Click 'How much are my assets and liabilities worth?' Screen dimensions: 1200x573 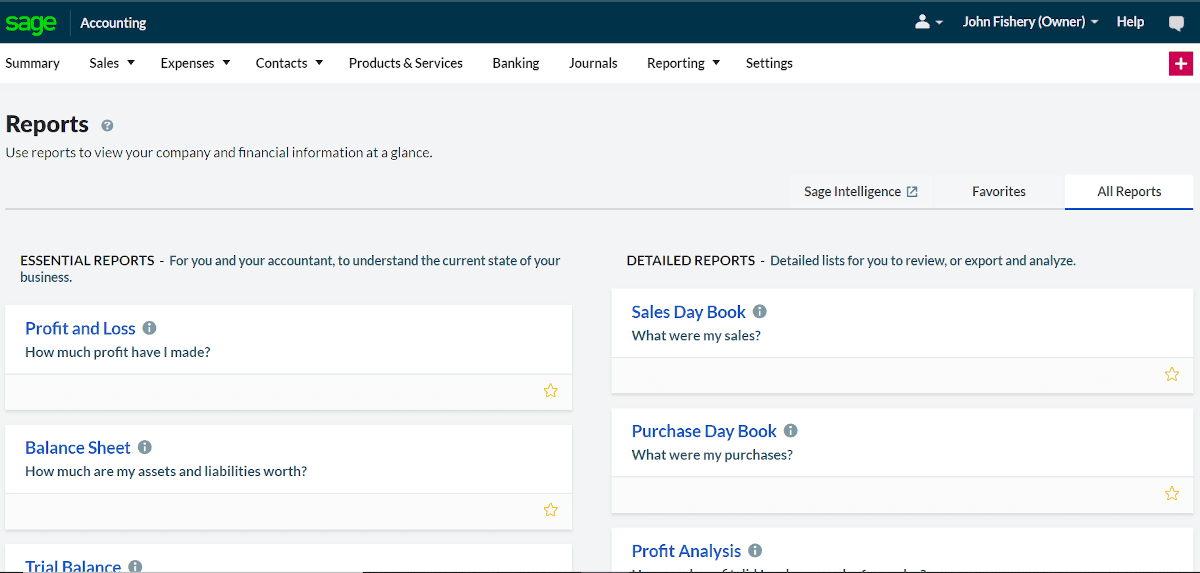pos(166,471)
